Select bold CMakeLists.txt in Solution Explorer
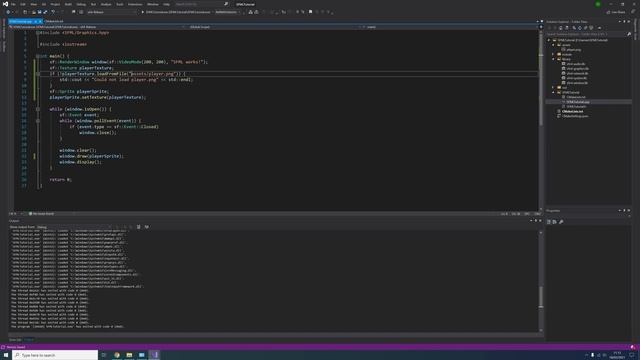 pos(572,111)
